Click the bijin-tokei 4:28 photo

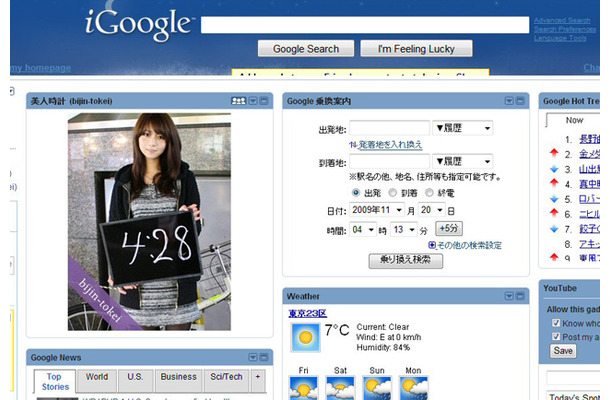(149, 222)
